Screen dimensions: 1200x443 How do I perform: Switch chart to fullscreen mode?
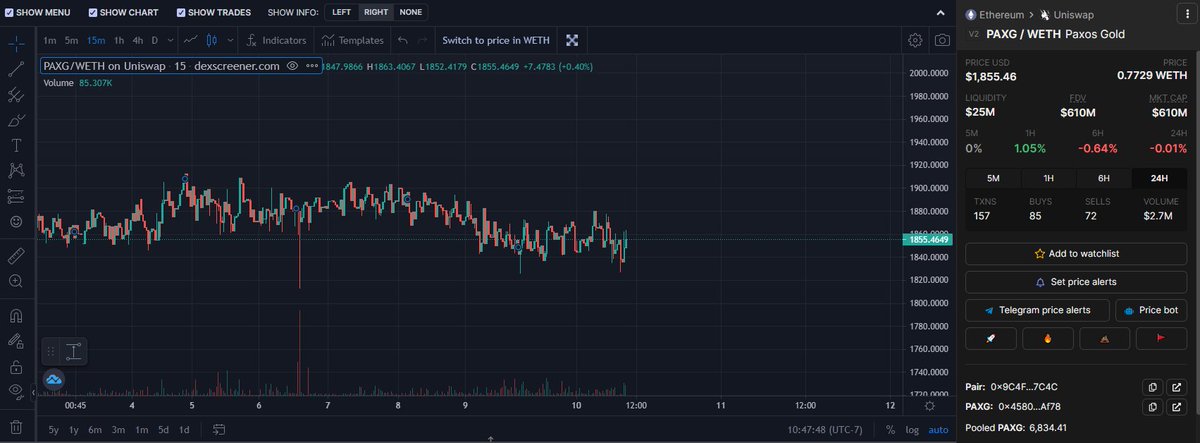click(572, 40)
